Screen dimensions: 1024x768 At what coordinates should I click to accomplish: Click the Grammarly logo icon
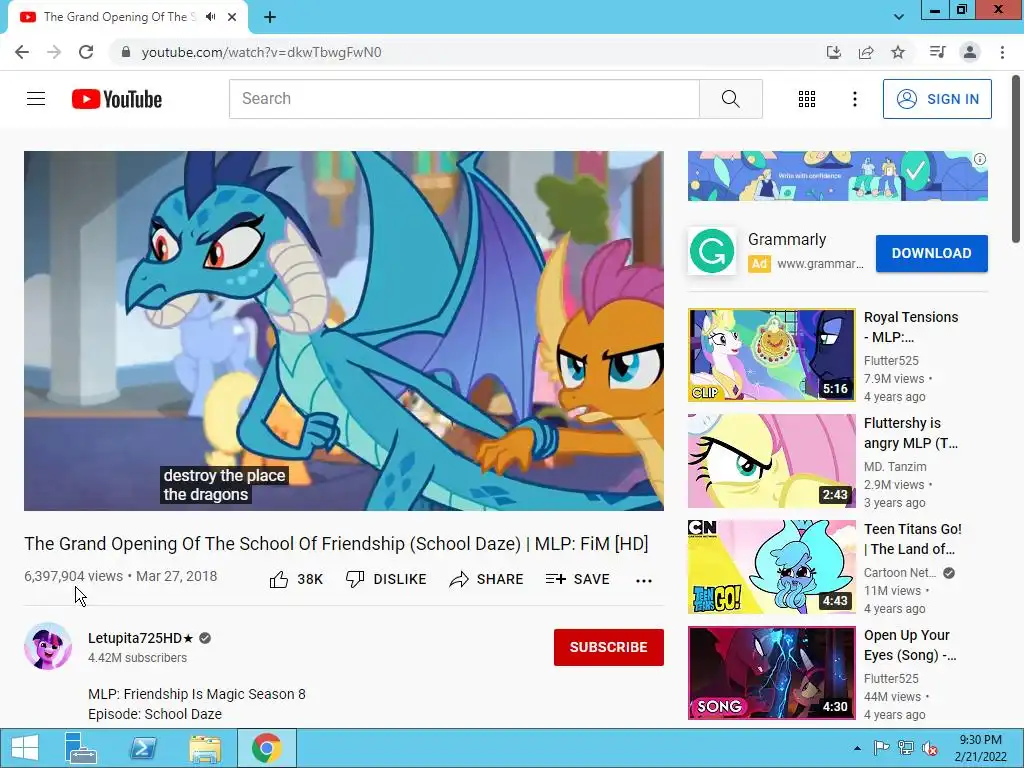[x=712, y=251]
